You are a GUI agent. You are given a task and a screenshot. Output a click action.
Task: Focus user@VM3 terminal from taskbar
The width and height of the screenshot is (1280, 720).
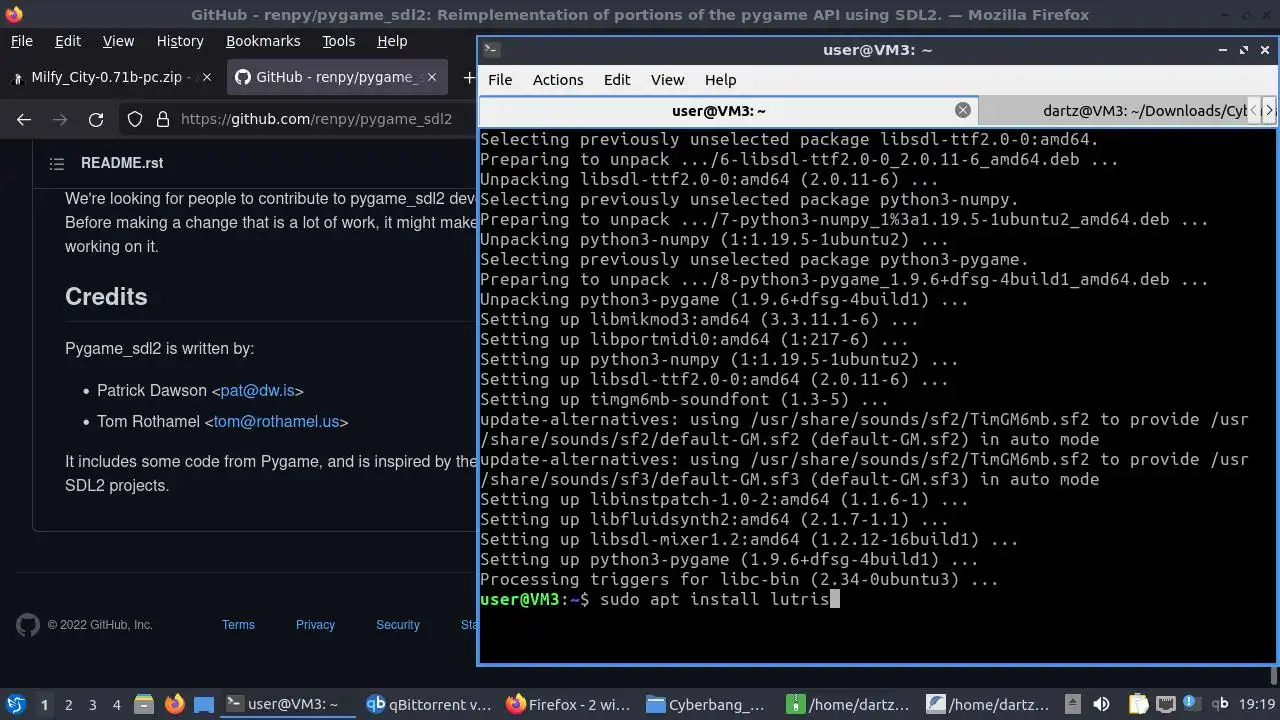pyautogui.click(x=290, y=704)
